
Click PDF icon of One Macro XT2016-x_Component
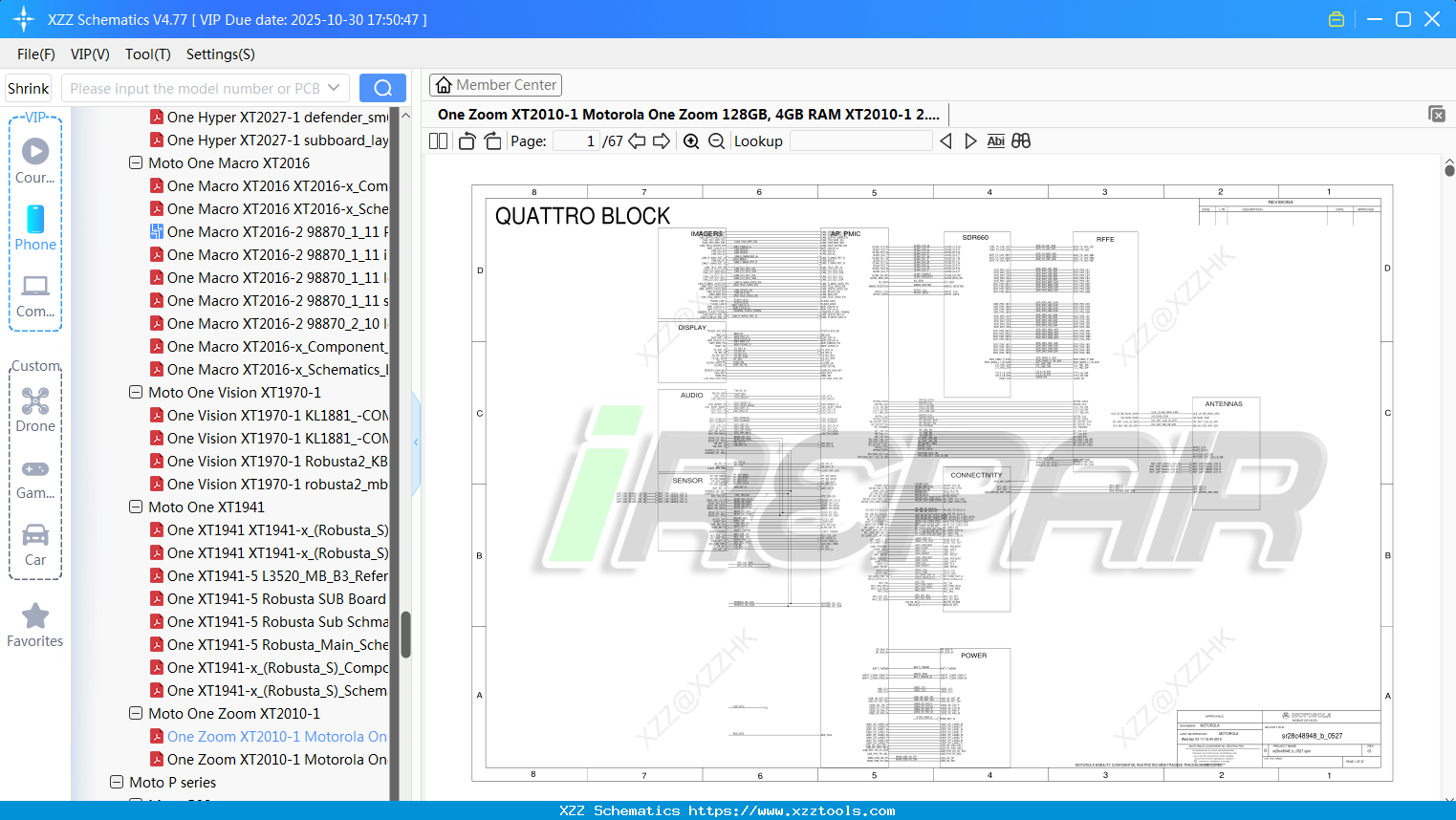(157, 347)
